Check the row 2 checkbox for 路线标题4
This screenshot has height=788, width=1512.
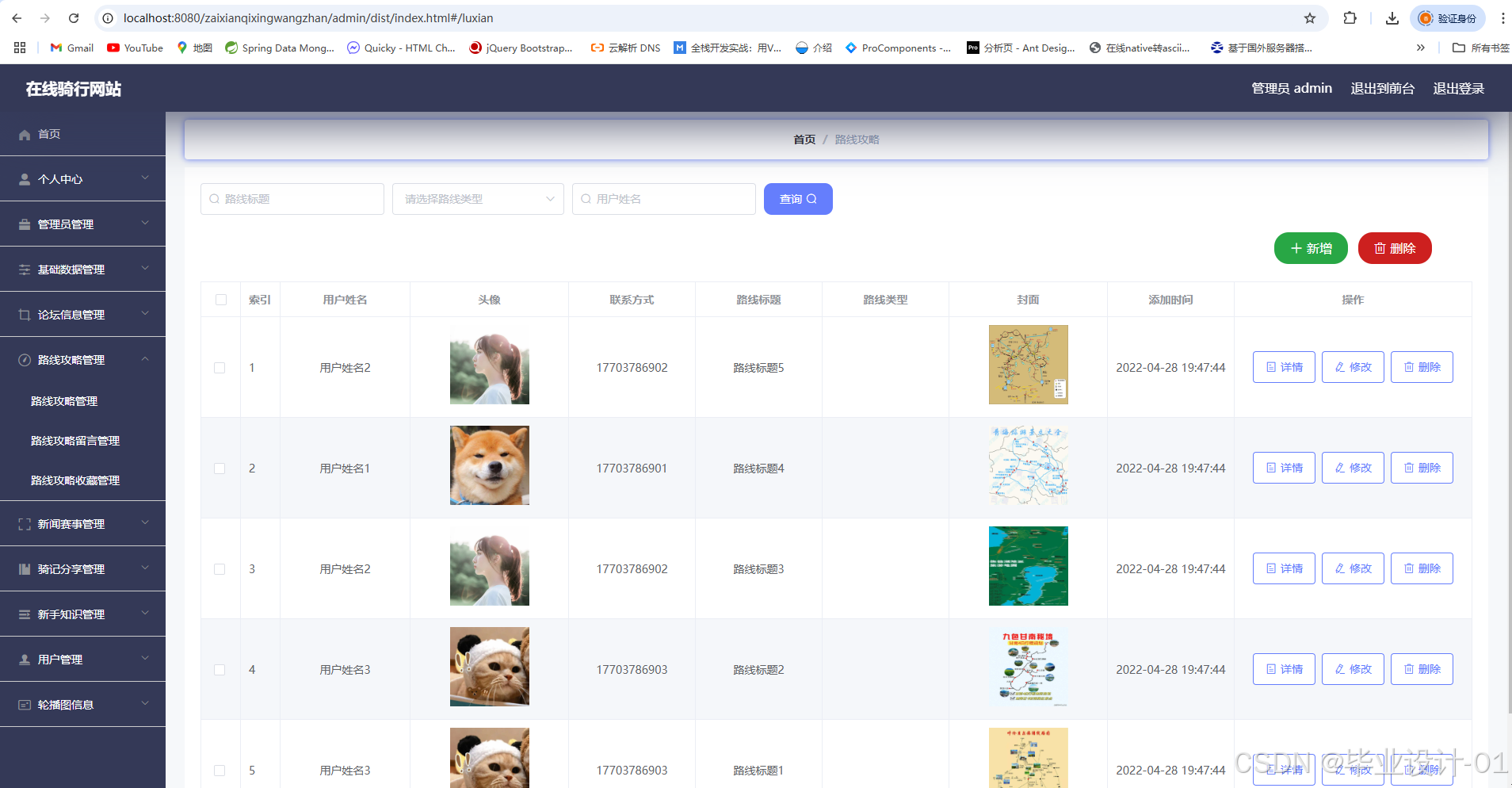(x=220, y=469)
